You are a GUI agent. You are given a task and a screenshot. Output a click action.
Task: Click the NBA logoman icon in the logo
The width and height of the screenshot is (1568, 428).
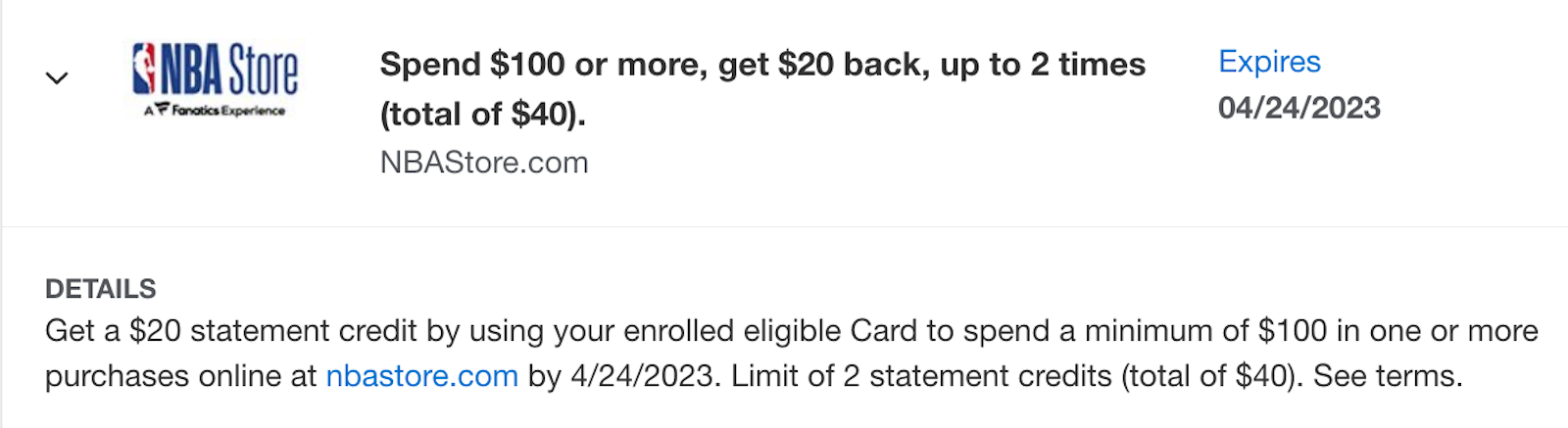pyautogui.click(x=144, y=68)
